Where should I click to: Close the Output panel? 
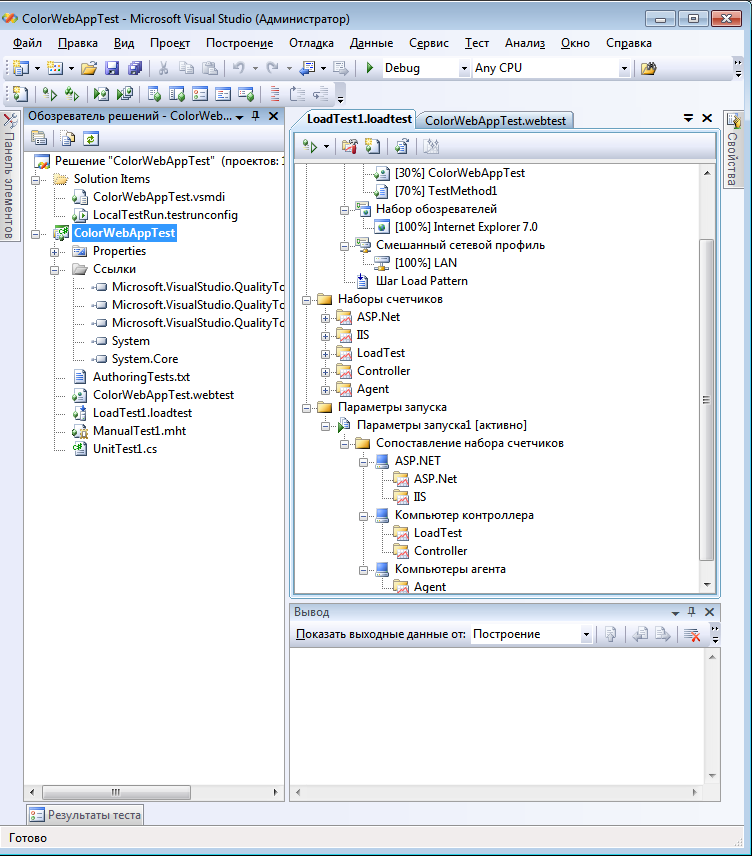[x=709, y=612]
